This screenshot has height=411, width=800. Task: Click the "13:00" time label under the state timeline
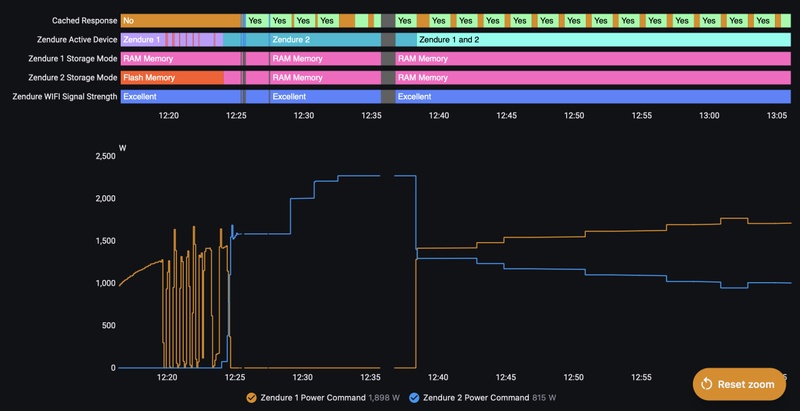[x=709, y=116]
